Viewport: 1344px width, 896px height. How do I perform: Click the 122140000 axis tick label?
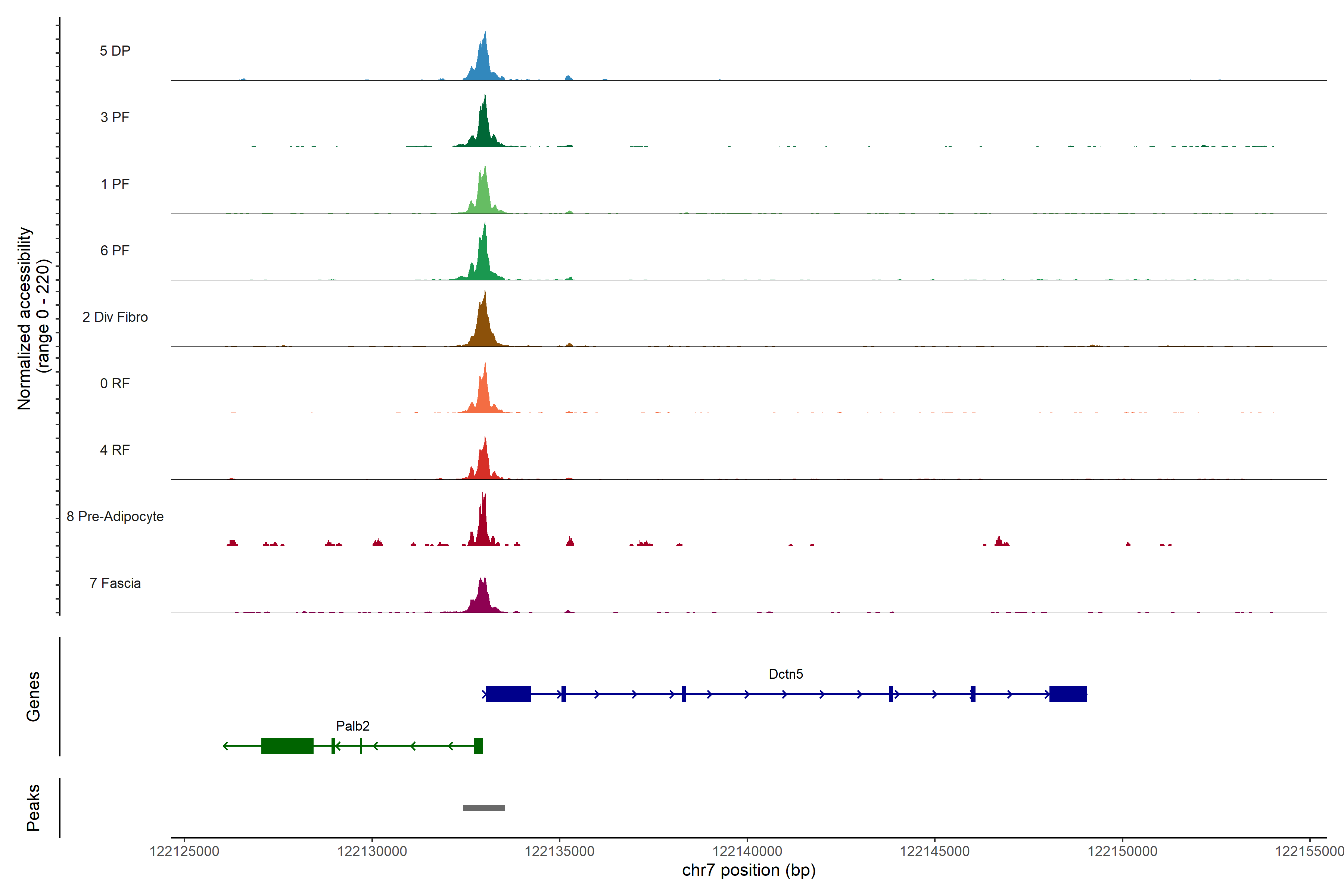[747, 852]
